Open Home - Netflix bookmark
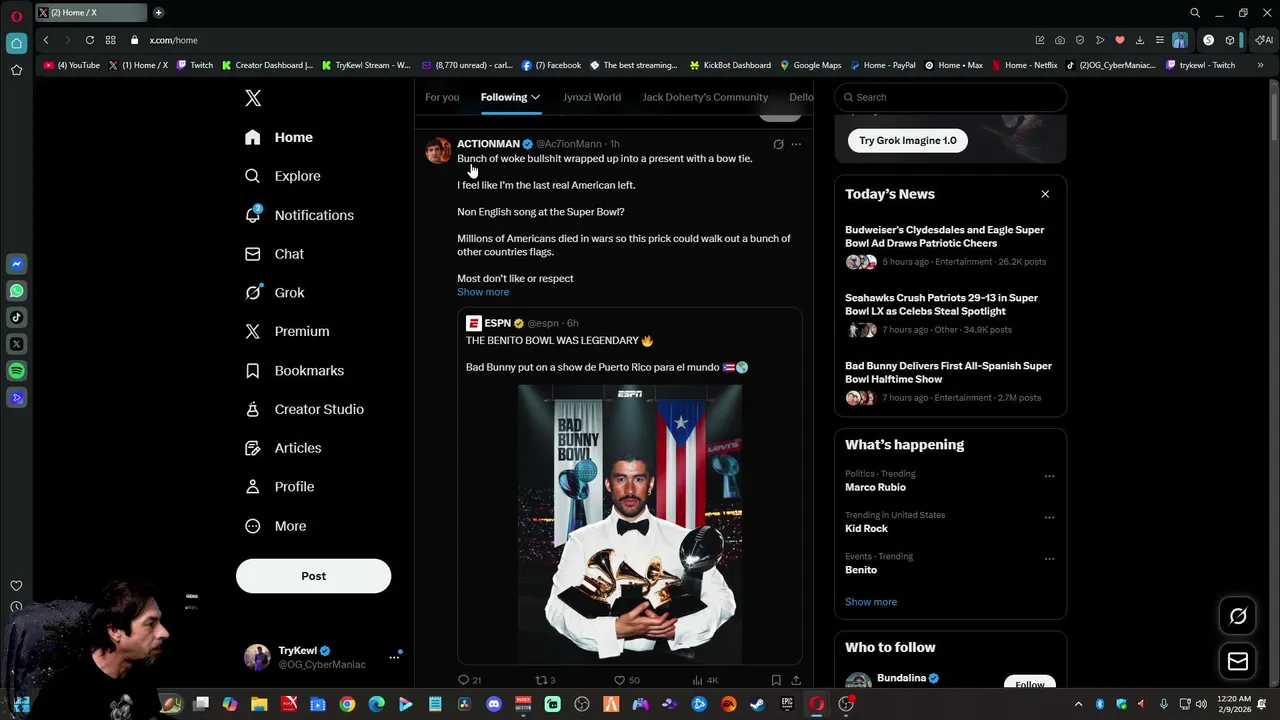The image size is (1280, 720). click(1024, 65)
